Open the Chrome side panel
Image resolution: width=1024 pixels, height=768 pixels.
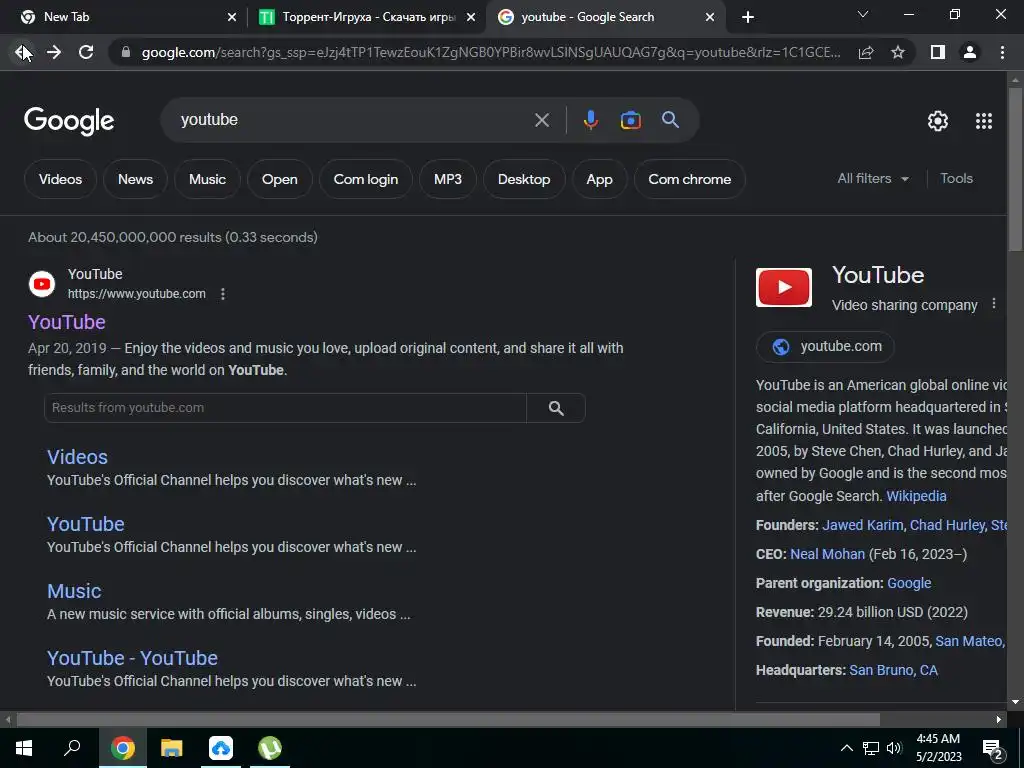pyautogui.click(x=938, y=52)
